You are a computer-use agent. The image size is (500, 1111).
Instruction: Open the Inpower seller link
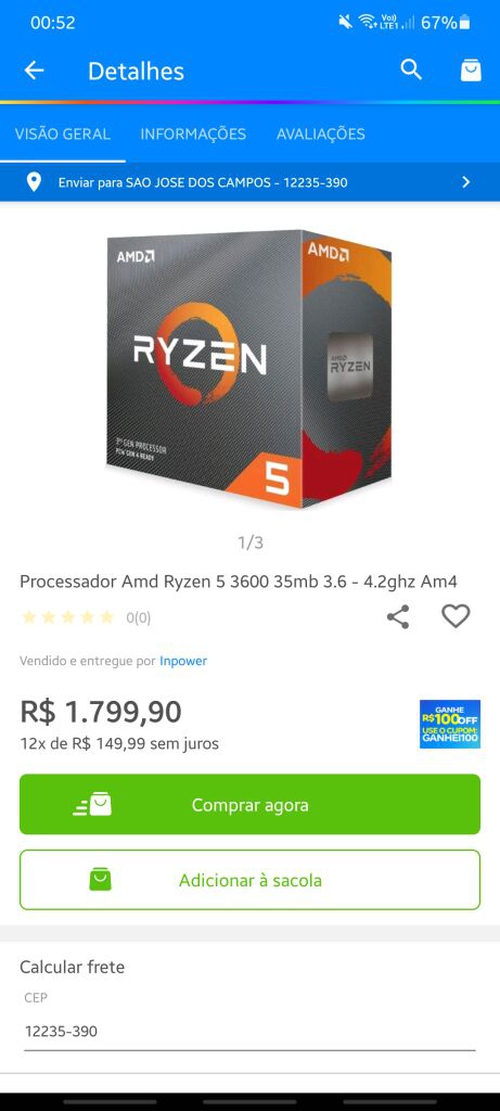(183, 661)
